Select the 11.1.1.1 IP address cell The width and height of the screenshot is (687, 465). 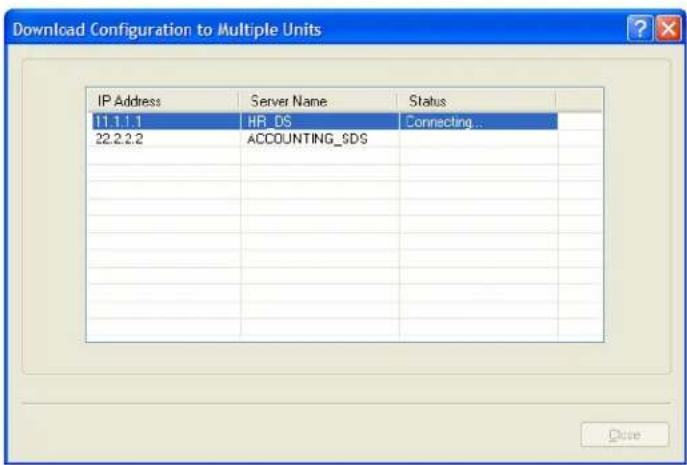coord(166,121)
